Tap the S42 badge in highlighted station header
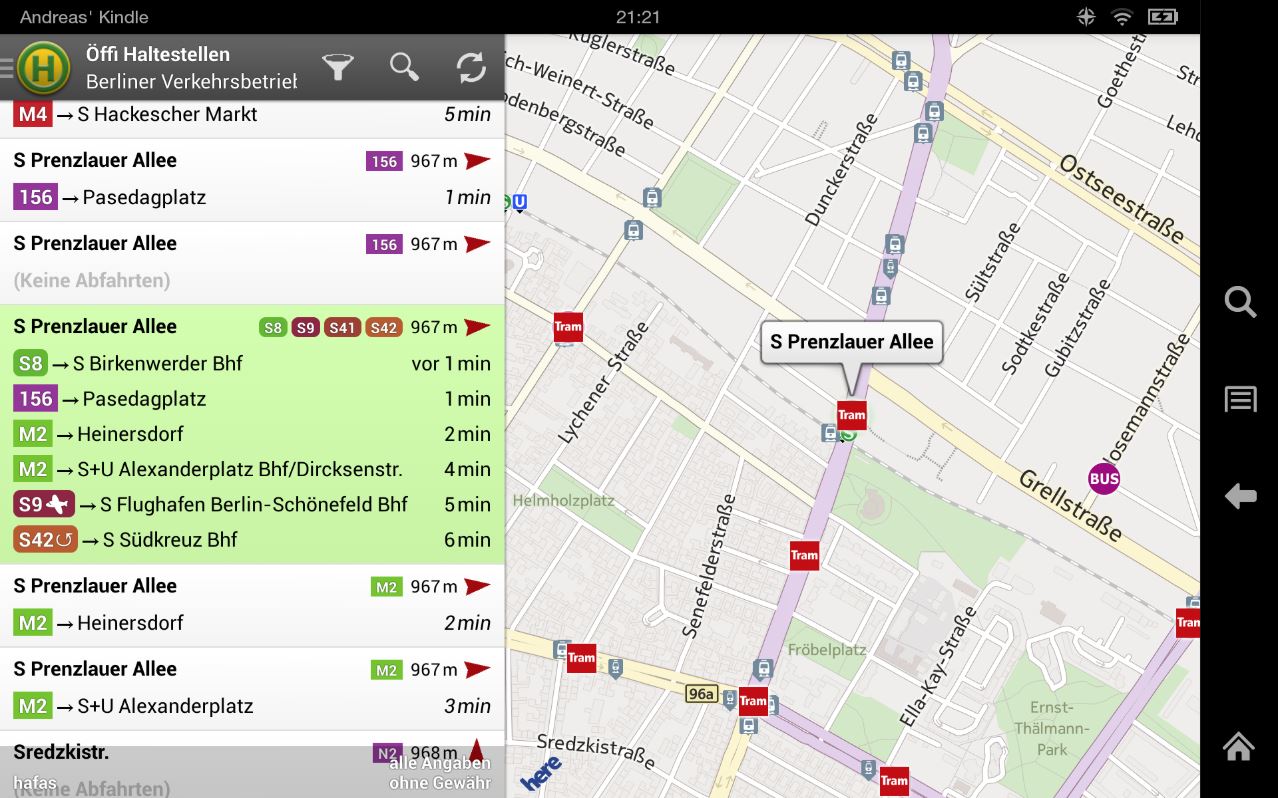 (x=383, y=327)
